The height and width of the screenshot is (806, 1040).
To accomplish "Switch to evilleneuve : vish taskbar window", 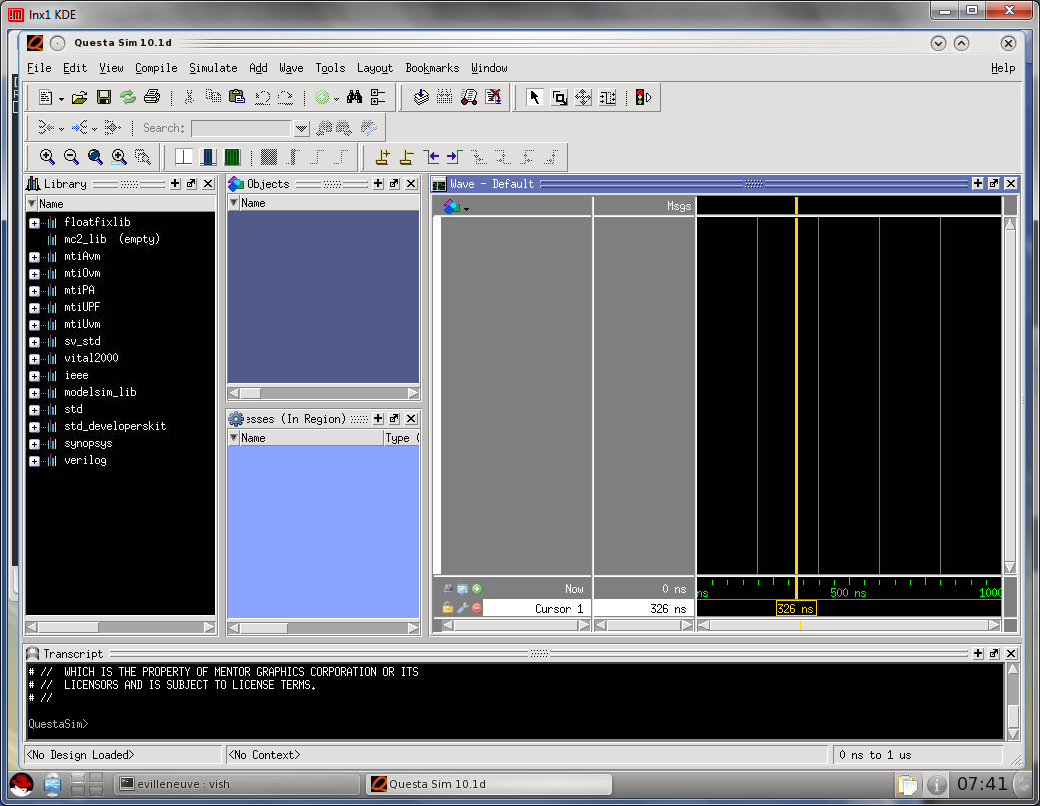I will pos(237,784).
